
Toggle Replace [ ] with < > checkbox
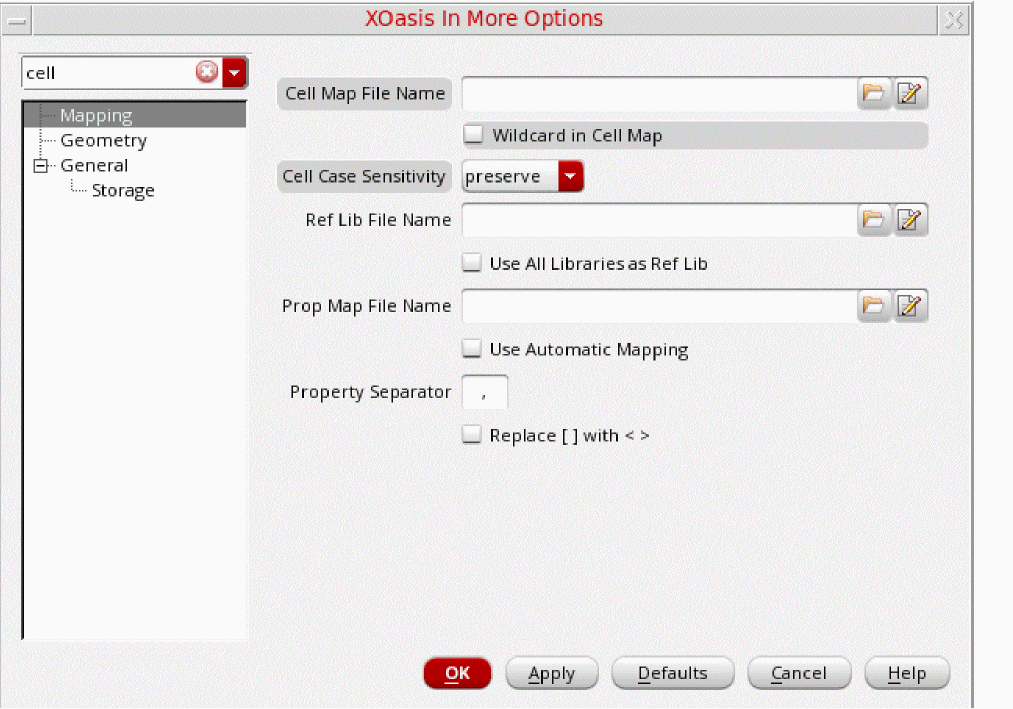[x=472, y=435]
